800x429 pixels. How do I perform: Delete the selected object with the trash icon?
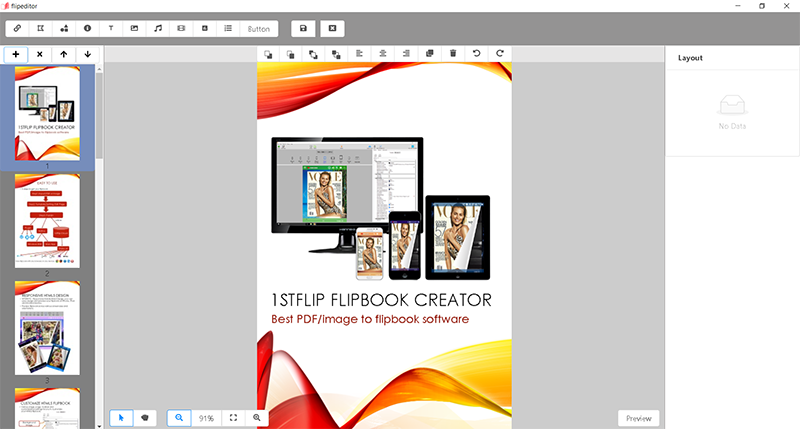click(x=453, y=54)
